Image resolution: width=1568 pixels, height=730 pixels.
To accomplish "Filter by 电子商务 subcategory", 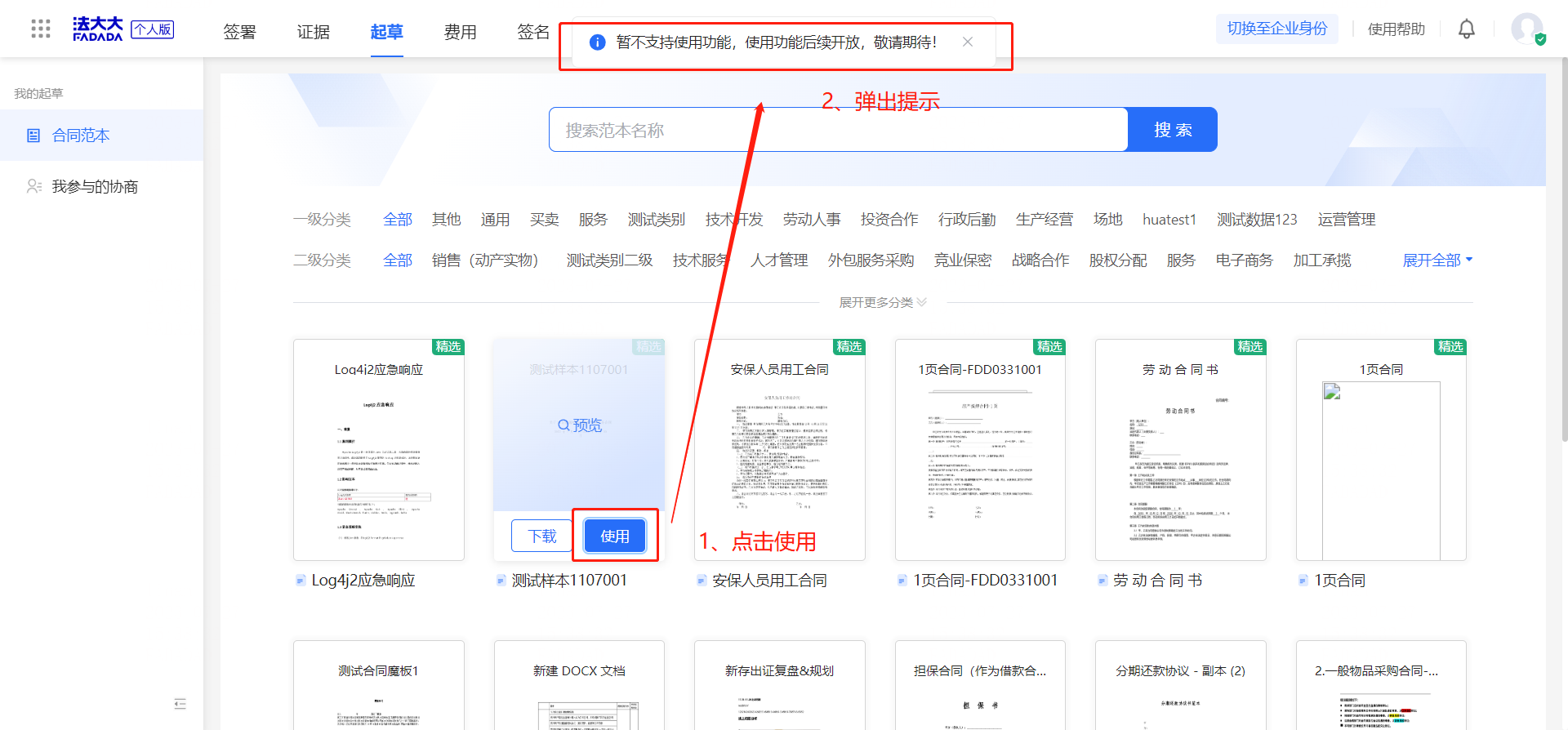I will pyautogui.click(x=1245, y=260).
